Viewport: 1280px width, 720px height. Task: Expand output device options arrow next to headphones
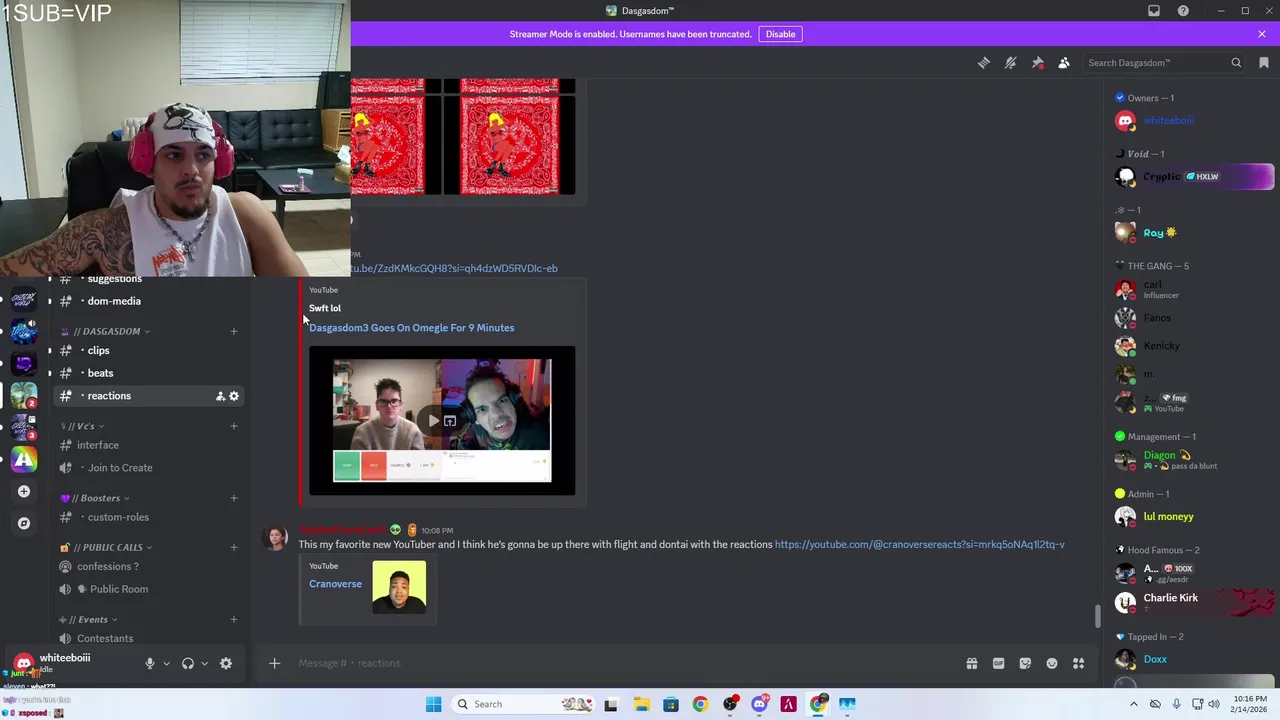(204, 663)
